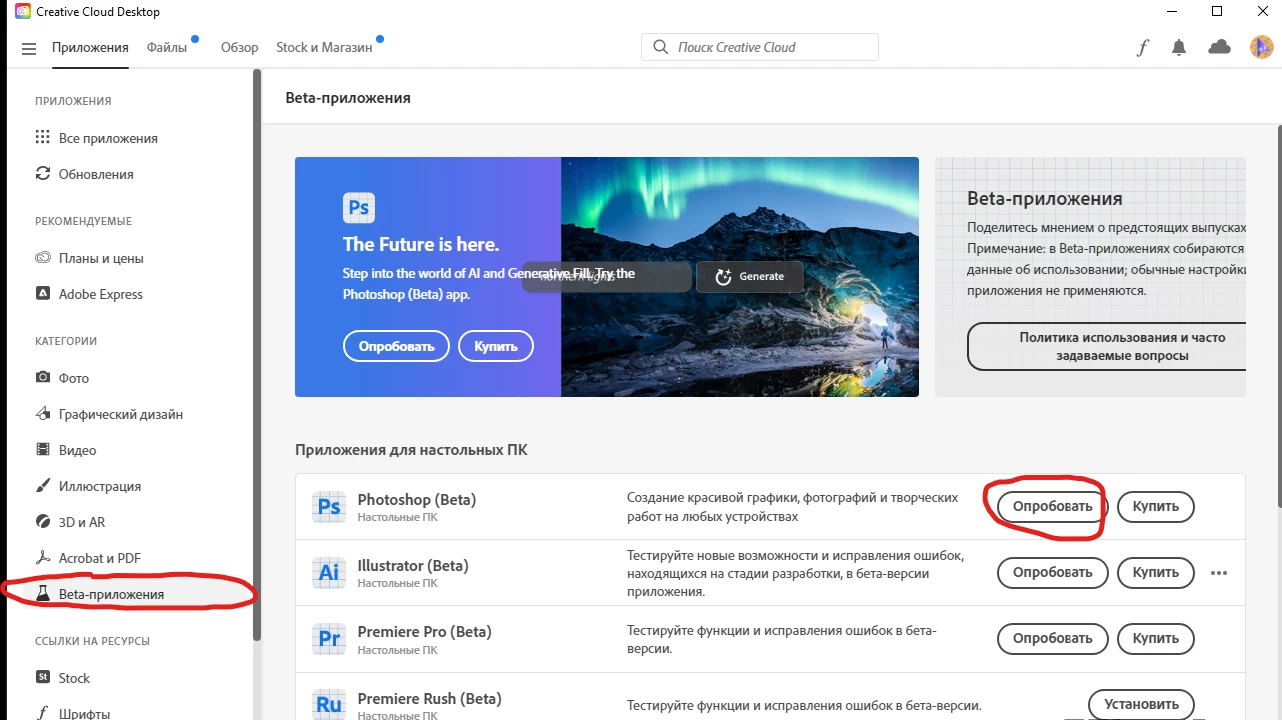Viewport: 1282px width, 720px height.
Task: Click Купить for Premiere Pro (Beta)
Action: pos(1156,638)
